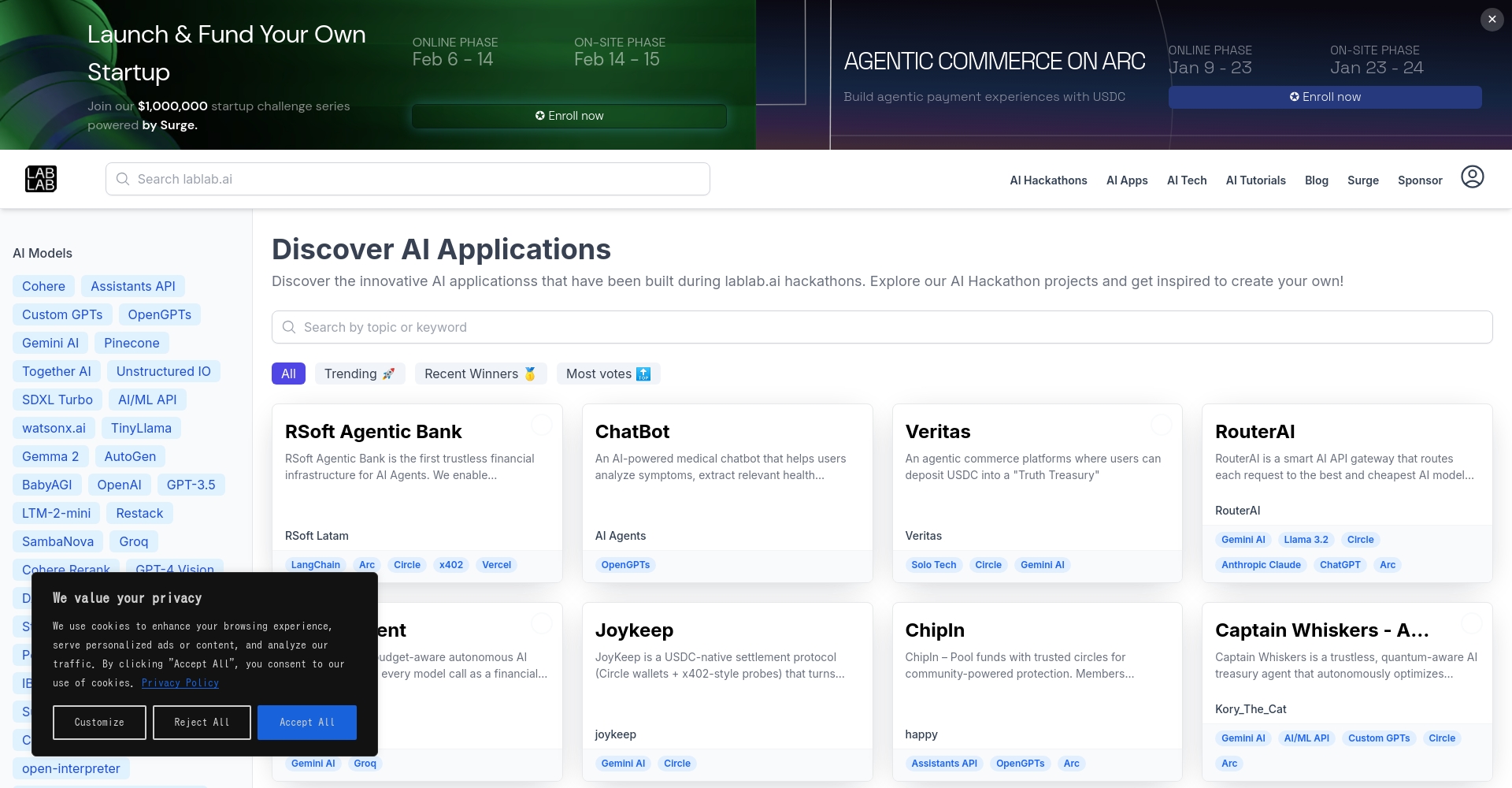Image resolution: width=1512 pixels, height=788 pixels.
Task: Follow the Privacy Policy link
Action: click(180, 683)
